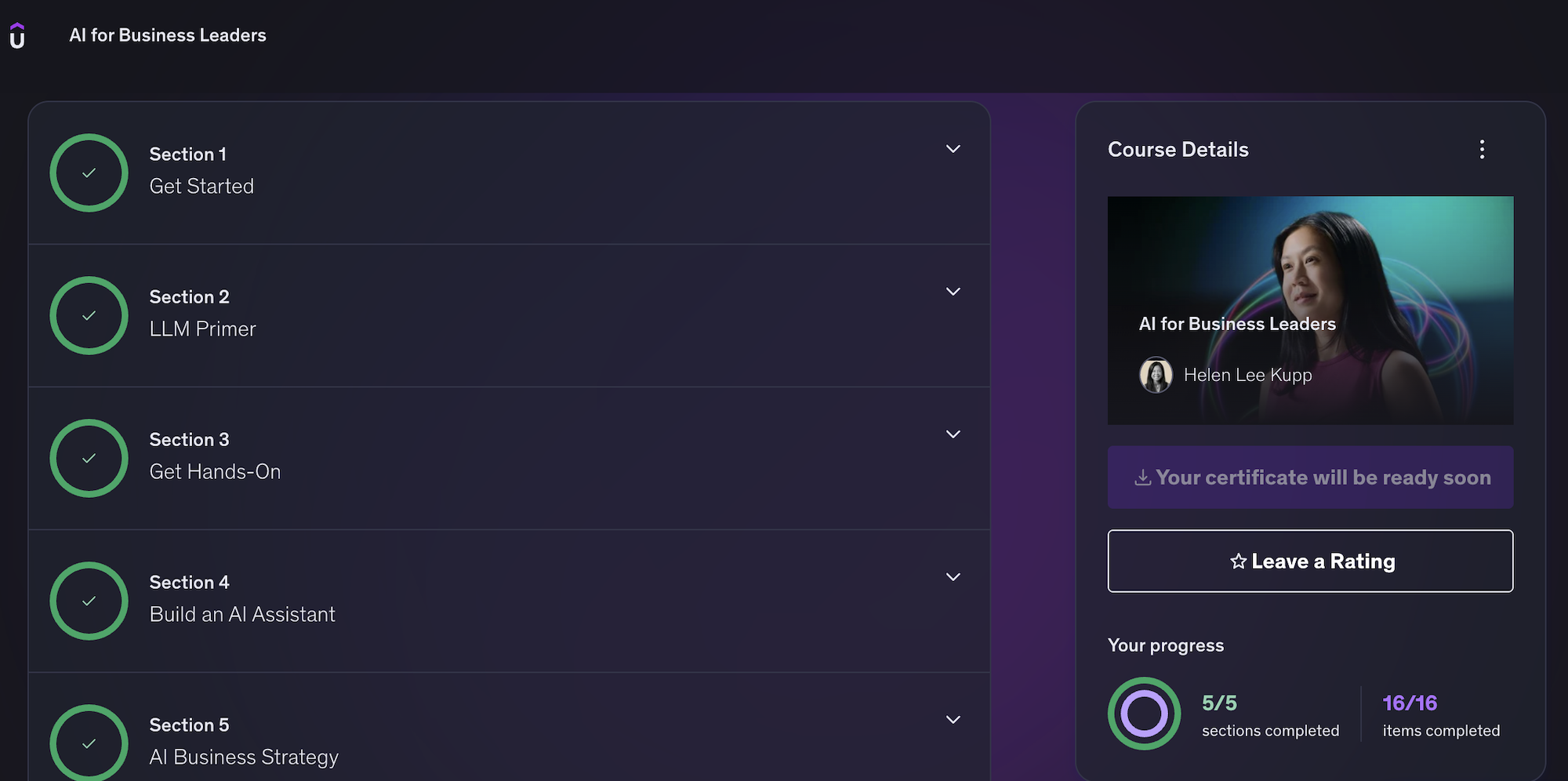Expand Section 1 Get Started chevron
This screenshot has width=1568, height=781.
953,149
